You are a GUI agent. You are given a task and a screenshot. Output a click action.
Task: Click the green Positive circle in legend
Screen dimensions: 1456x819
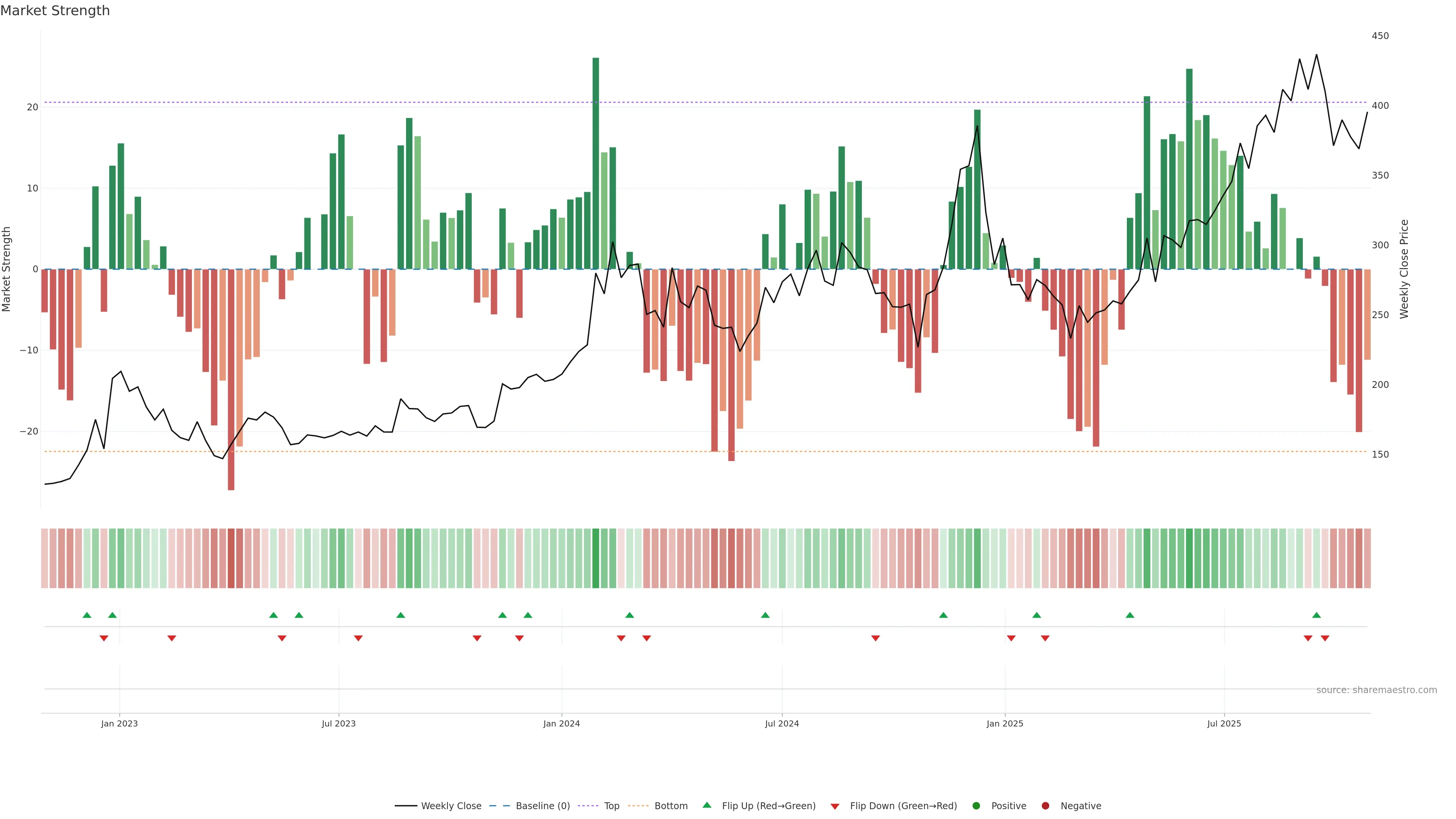pos(976,806)
